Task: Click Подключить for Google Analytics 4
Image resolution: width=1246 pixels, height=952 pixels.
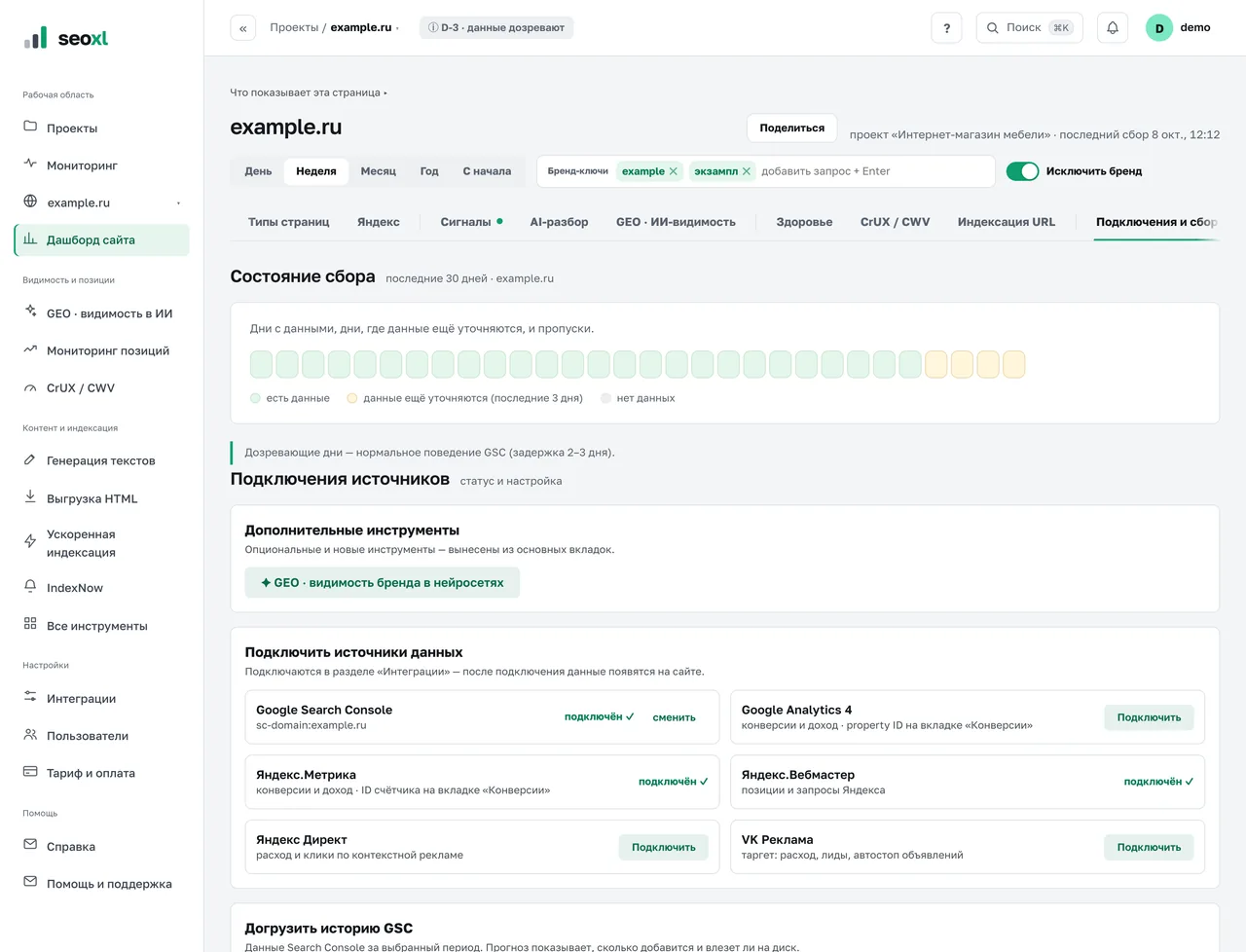Action: pos(1149,717)
